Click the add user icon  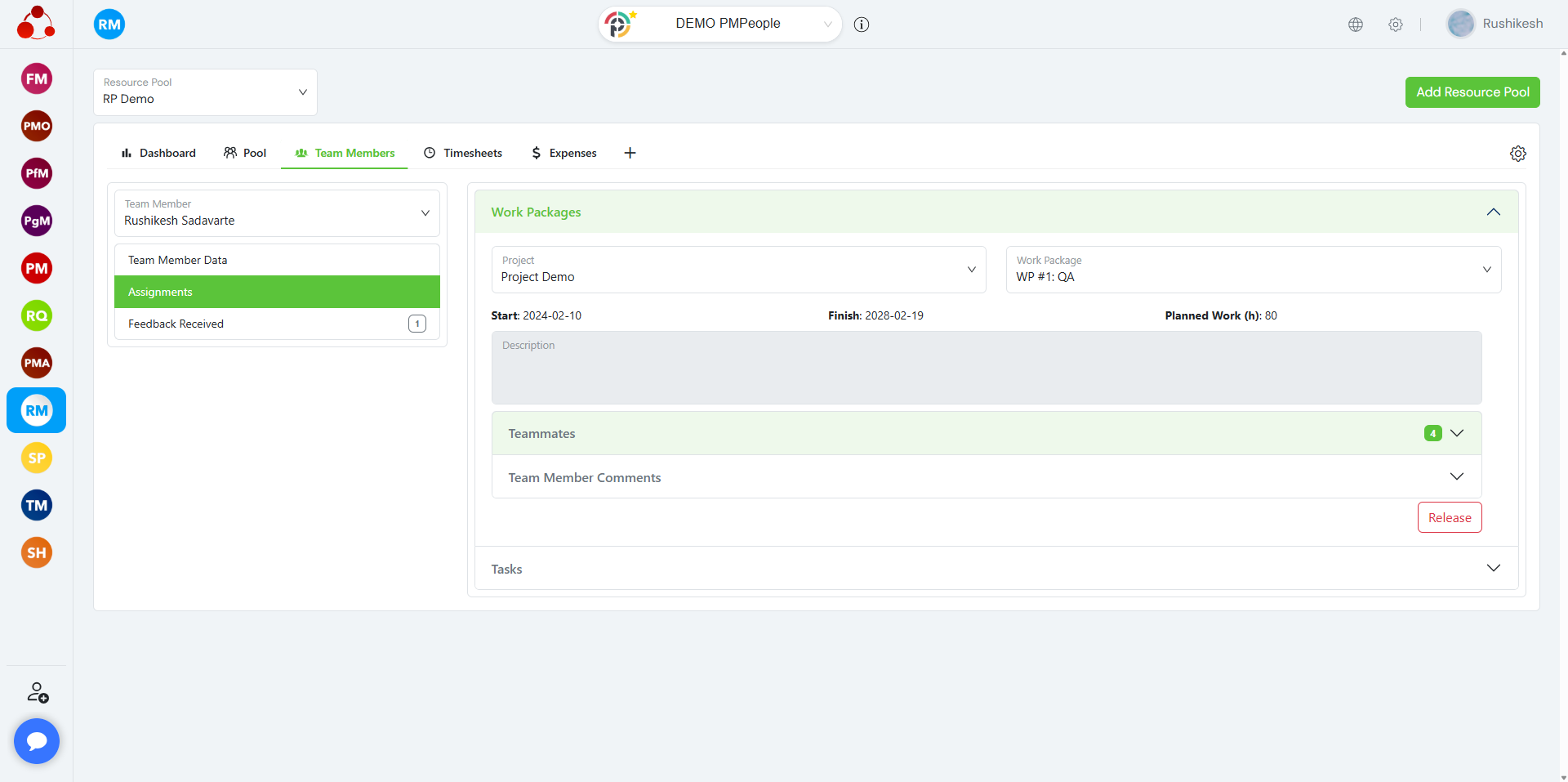pos(38,693)
